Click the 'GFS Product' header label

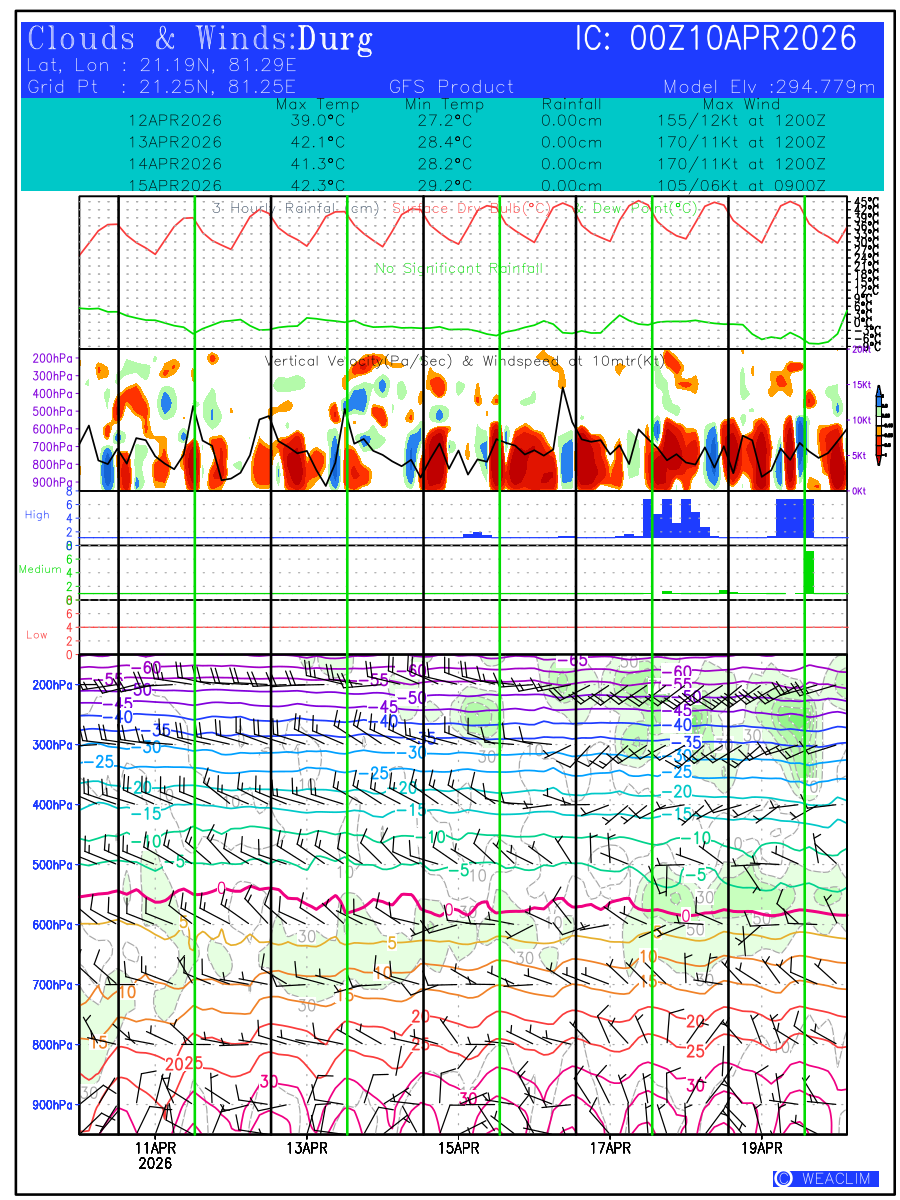coord(451,87)
